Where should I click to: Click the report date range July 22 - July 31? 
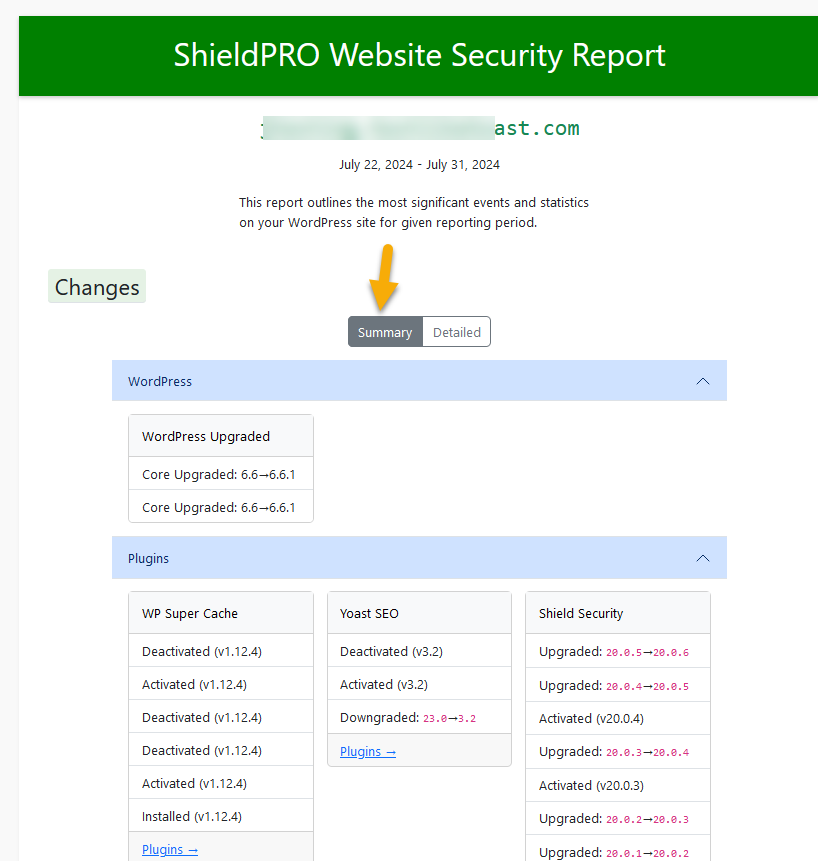click(x=419, y=165)
